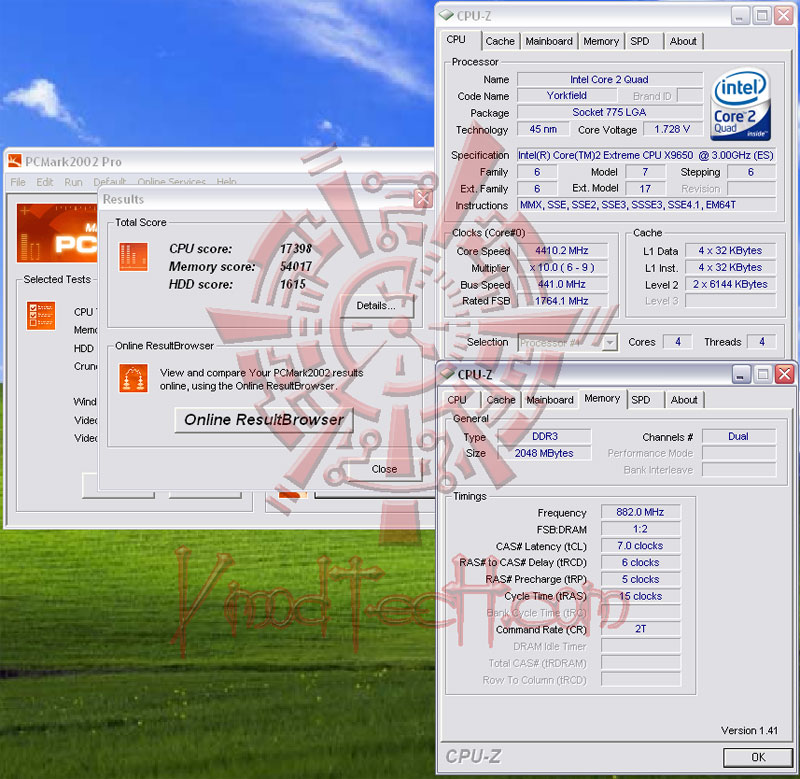Click Details button in Results dialog

point(376,306)
